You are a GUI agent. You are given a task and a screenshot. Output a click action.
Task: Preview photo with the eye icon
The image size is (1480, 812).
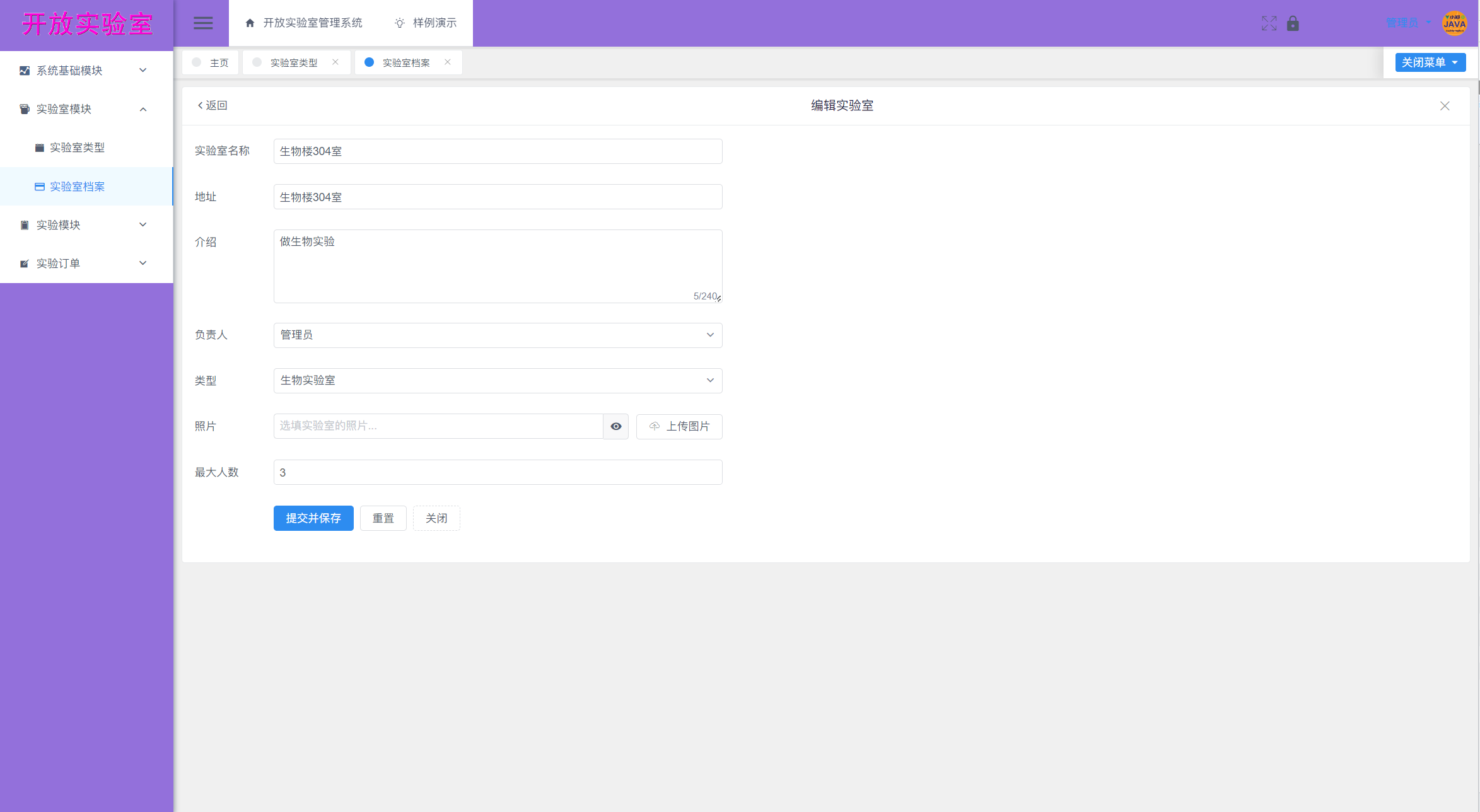[x=616, y=426]
